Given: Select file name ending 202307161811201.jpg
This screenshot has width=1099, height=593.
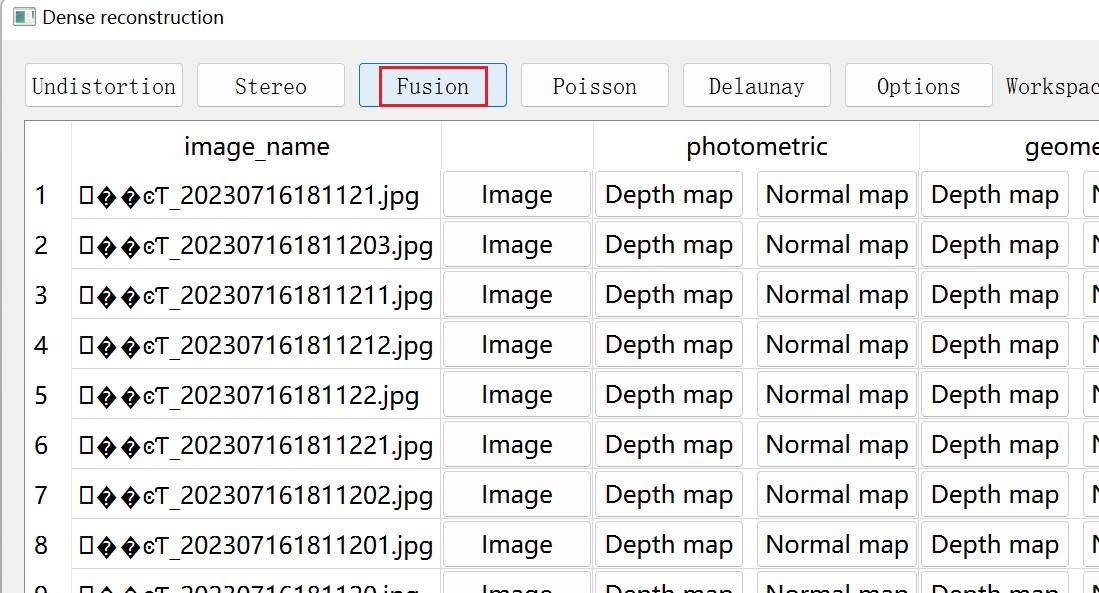Looking at the screenshot, I should click(x=256, y=545).
